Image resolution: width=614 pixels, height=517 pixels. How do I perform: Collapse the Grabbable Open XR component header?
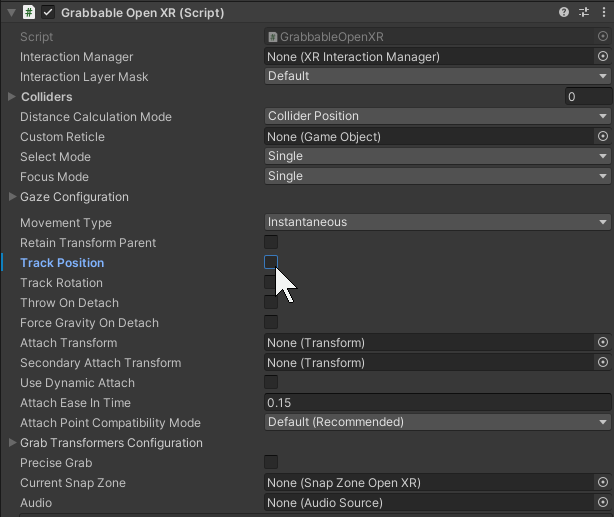pyautogui.click(x=10, y=13)
